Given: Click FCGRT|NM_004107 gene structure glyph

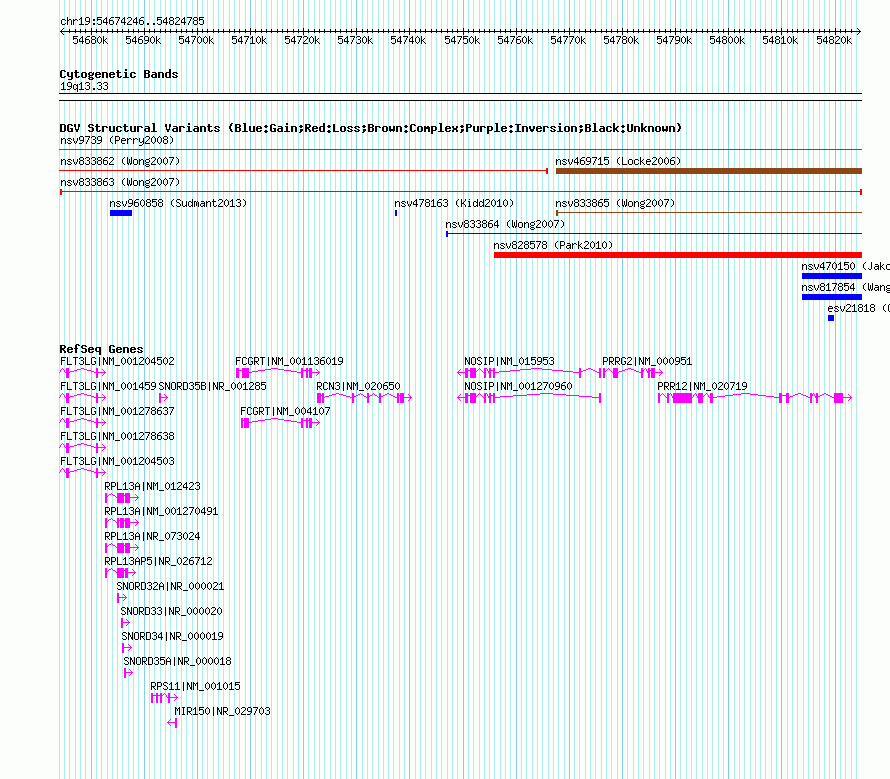Looking at the screenshot, I should (280, 422).
